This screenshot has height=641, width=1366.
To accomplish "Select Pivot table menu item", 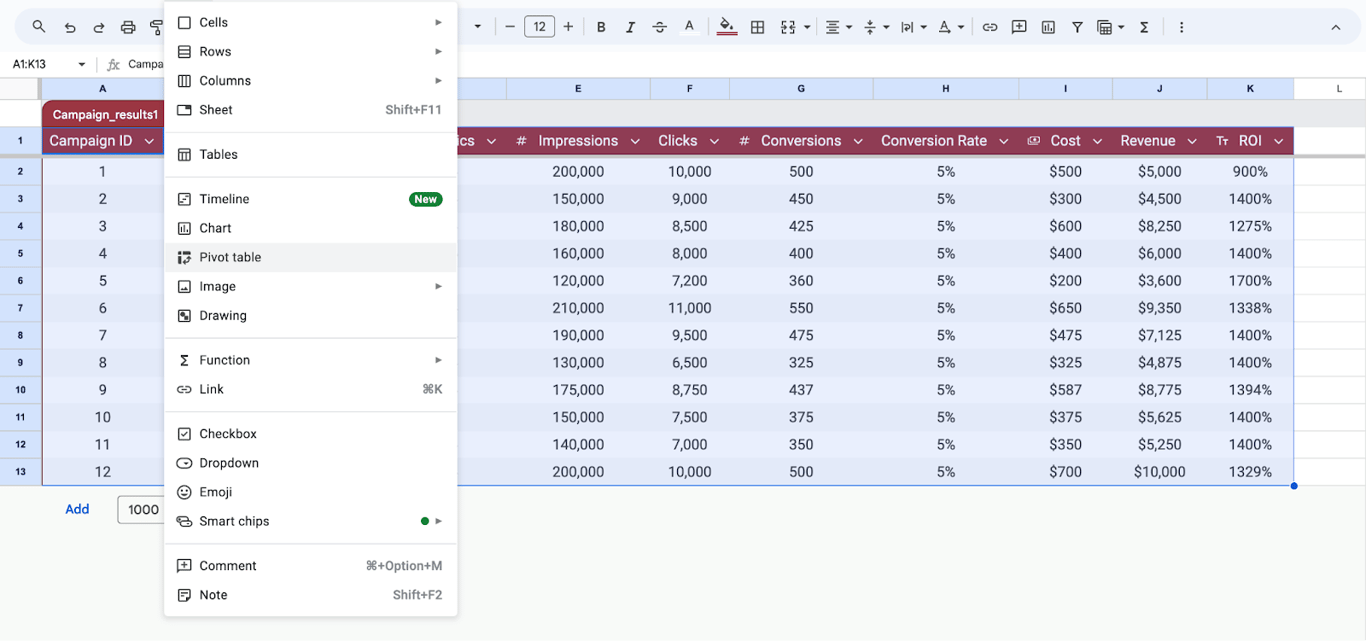I will [x=310, y=257].
